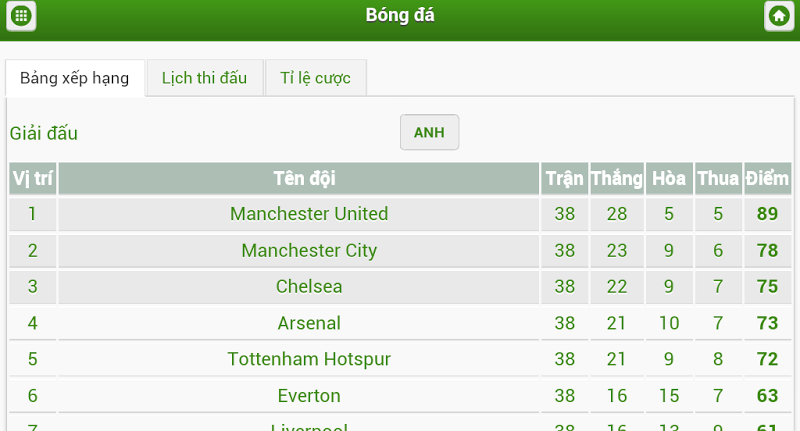This screenshot has width=800, height=431.
Task: Click the Hòa column header
Action: (669, 179)
